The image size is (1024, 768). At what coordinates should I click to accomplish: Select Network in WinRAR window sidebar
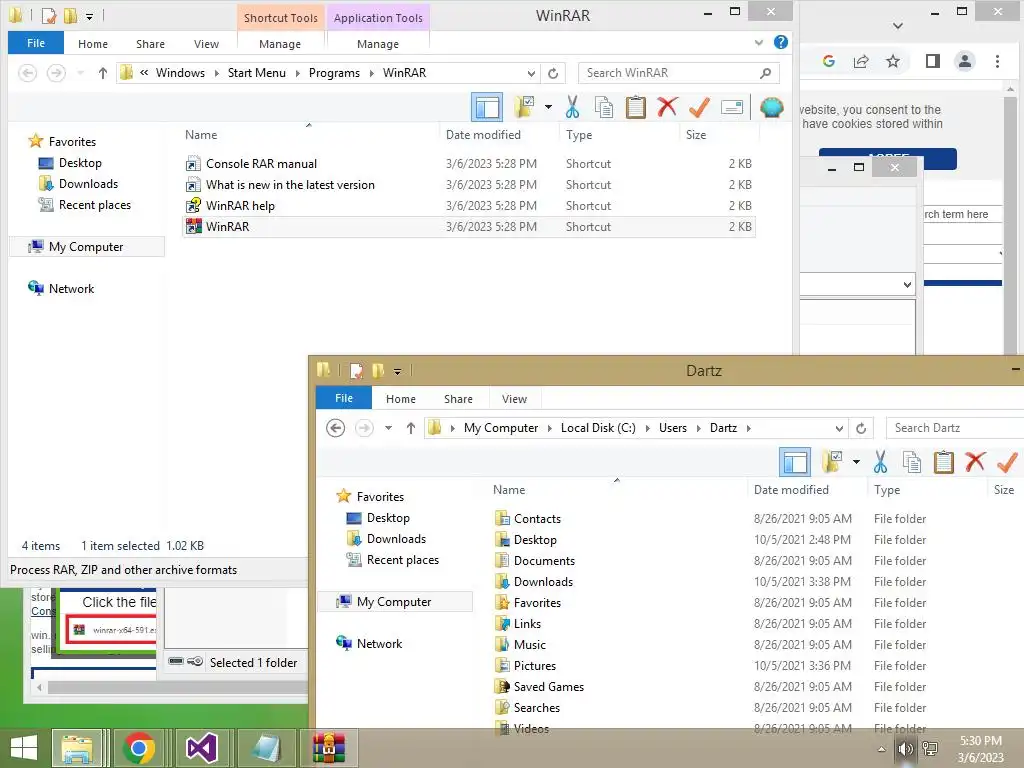coord(71,289)
